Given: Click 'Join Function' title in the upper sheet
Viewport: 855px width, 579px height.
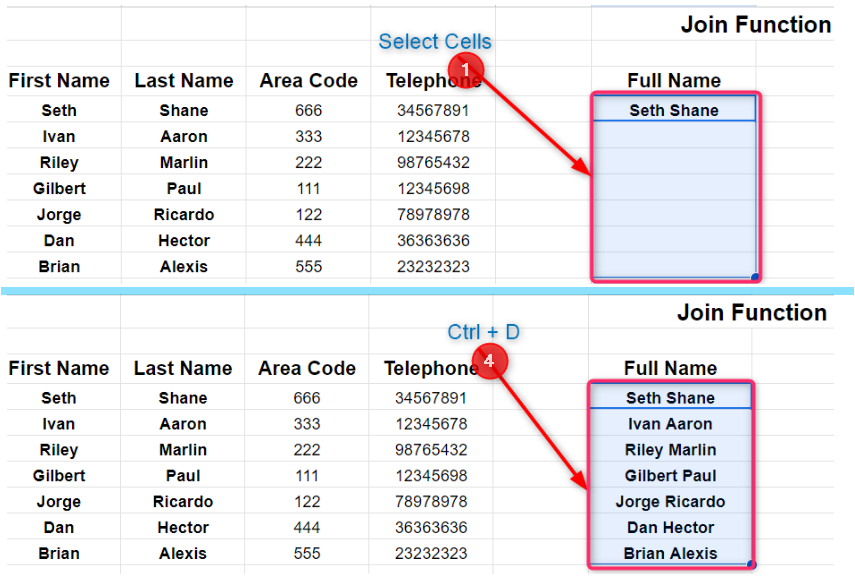Looking at the screenshot, I should click(x=756, y=25).
